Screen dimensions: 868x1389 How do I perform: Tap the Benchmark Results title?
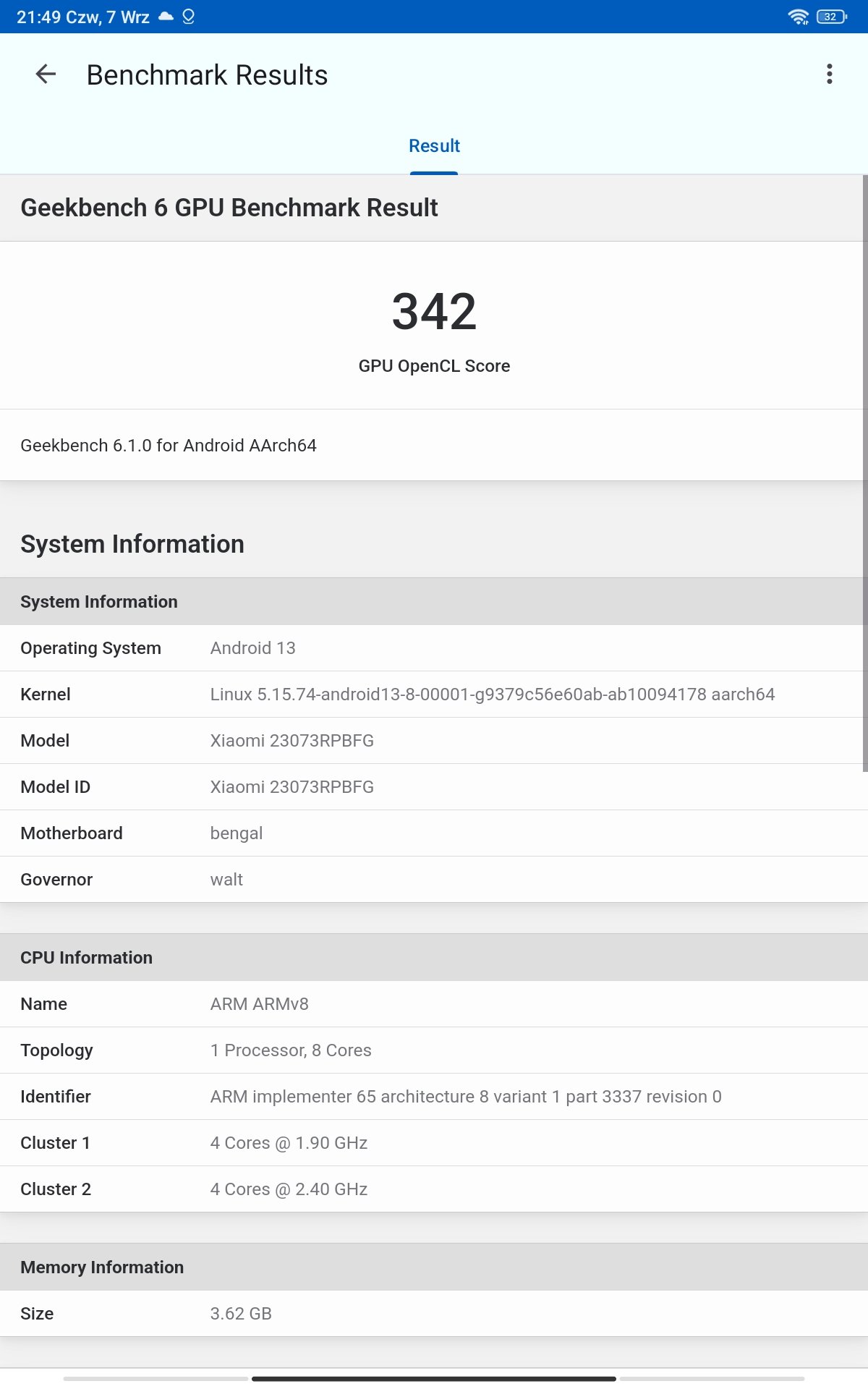(207, 75)
